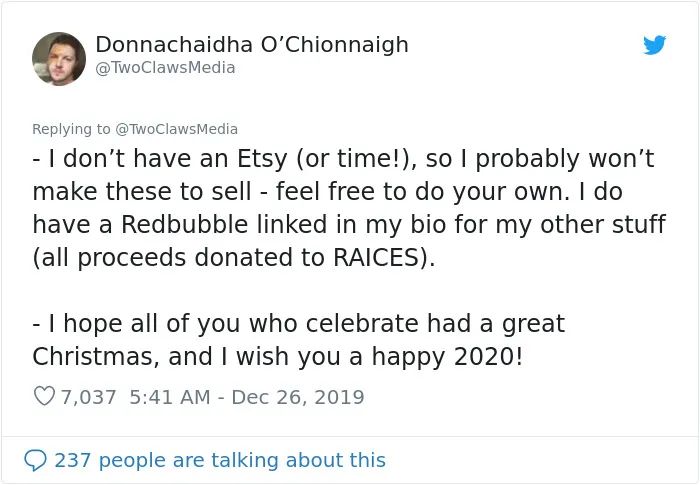Click the 7,037 likes count
This screenshot has height=485, width=700.
click(x=88, y=397)
